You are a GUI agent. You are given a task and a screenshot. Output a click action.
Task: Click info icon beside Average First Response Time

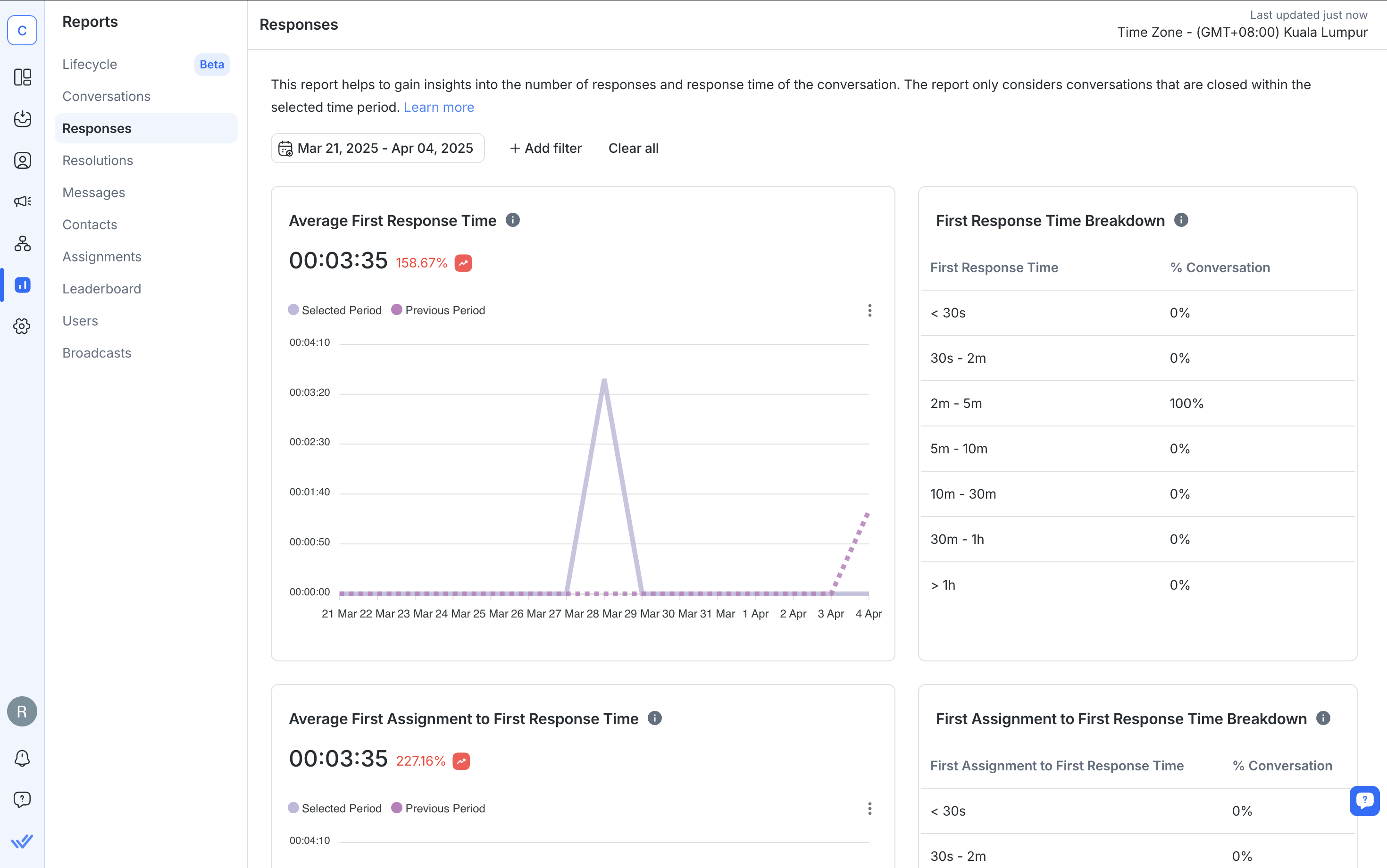[513, 220]
